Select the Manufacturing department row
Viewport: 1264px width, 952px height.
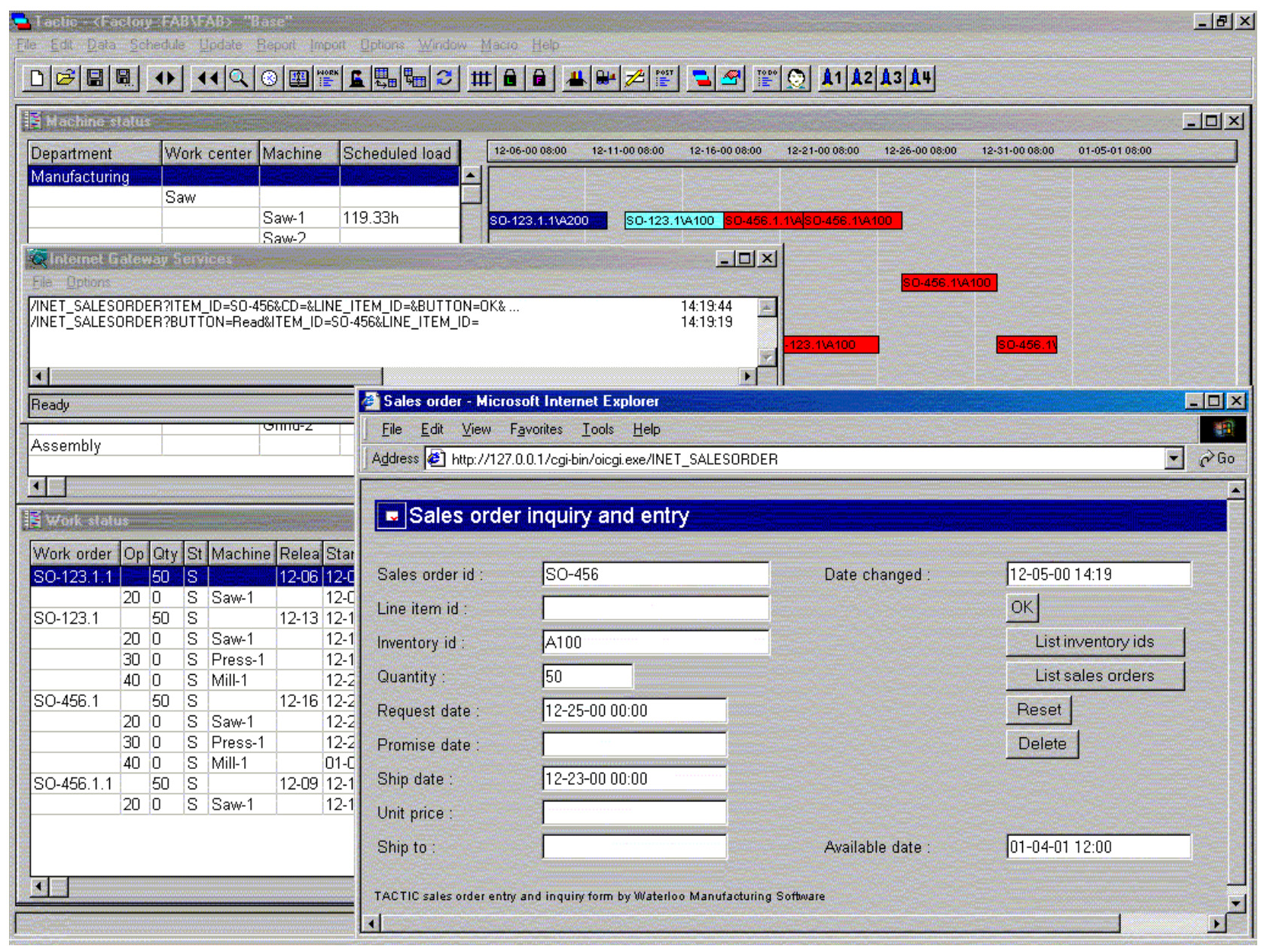click(x=244, y=176)
